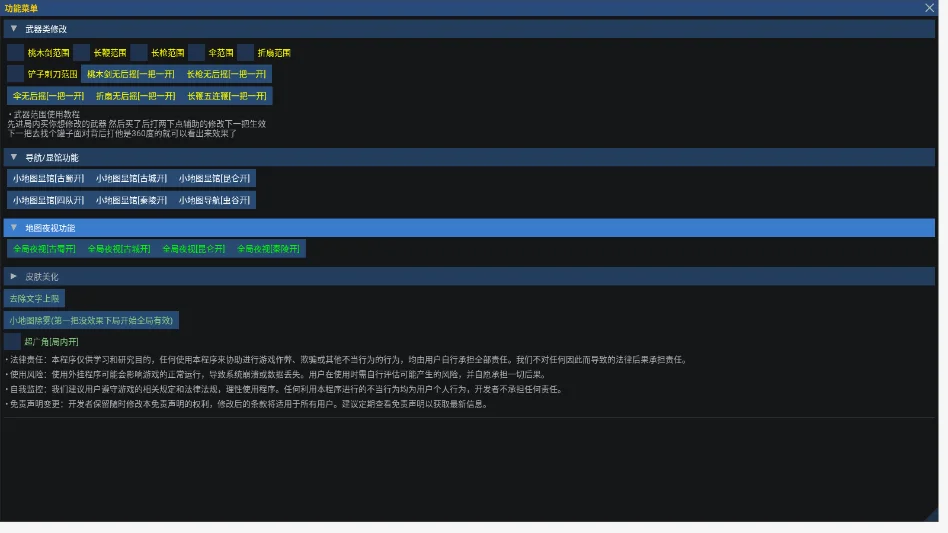Click 桃木剑无后摇[一把一开] button
The image size is (948, 533).
[x=131, y=74]
